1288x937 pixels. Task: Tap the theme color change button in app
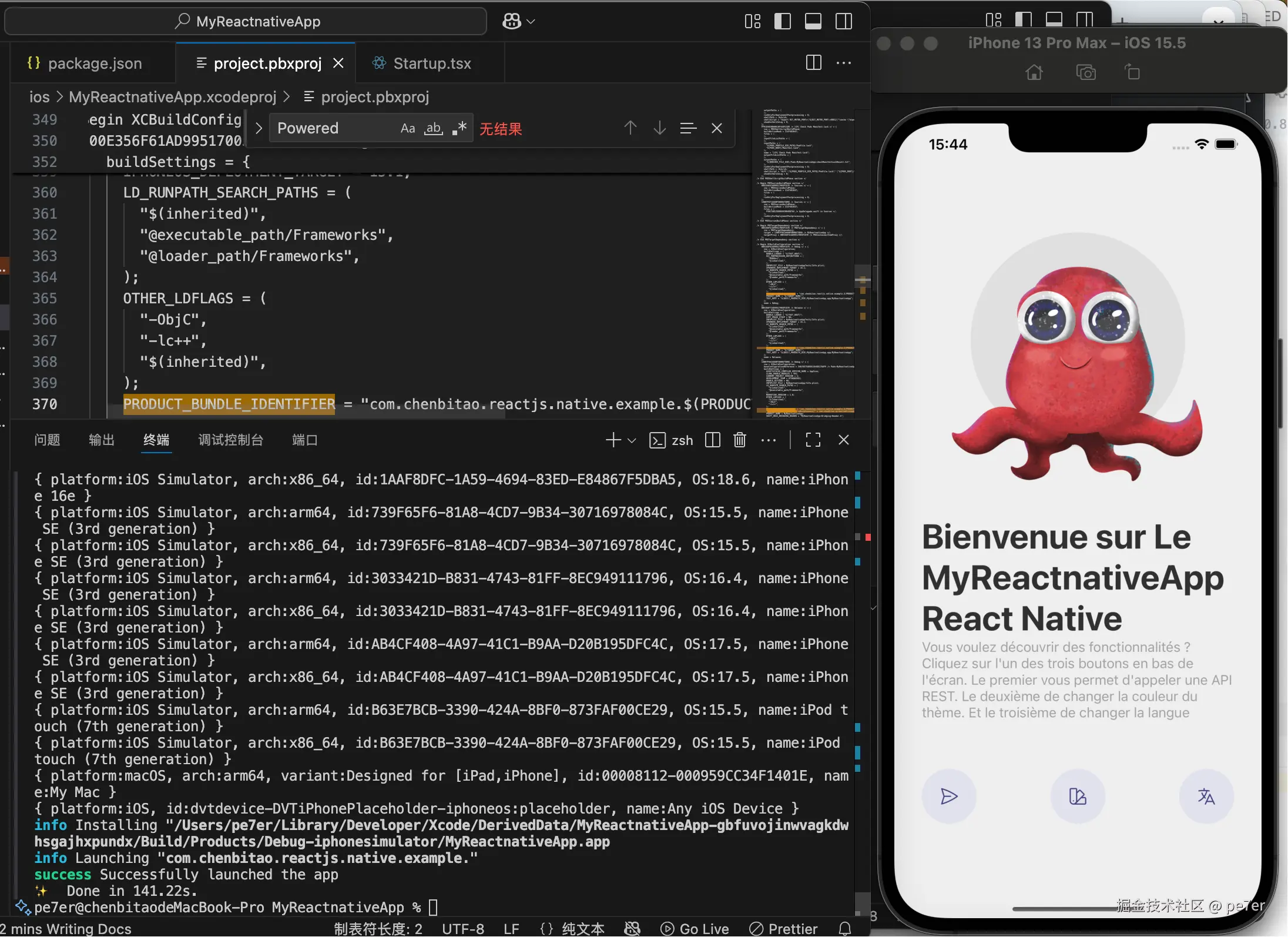(1077, 797)
